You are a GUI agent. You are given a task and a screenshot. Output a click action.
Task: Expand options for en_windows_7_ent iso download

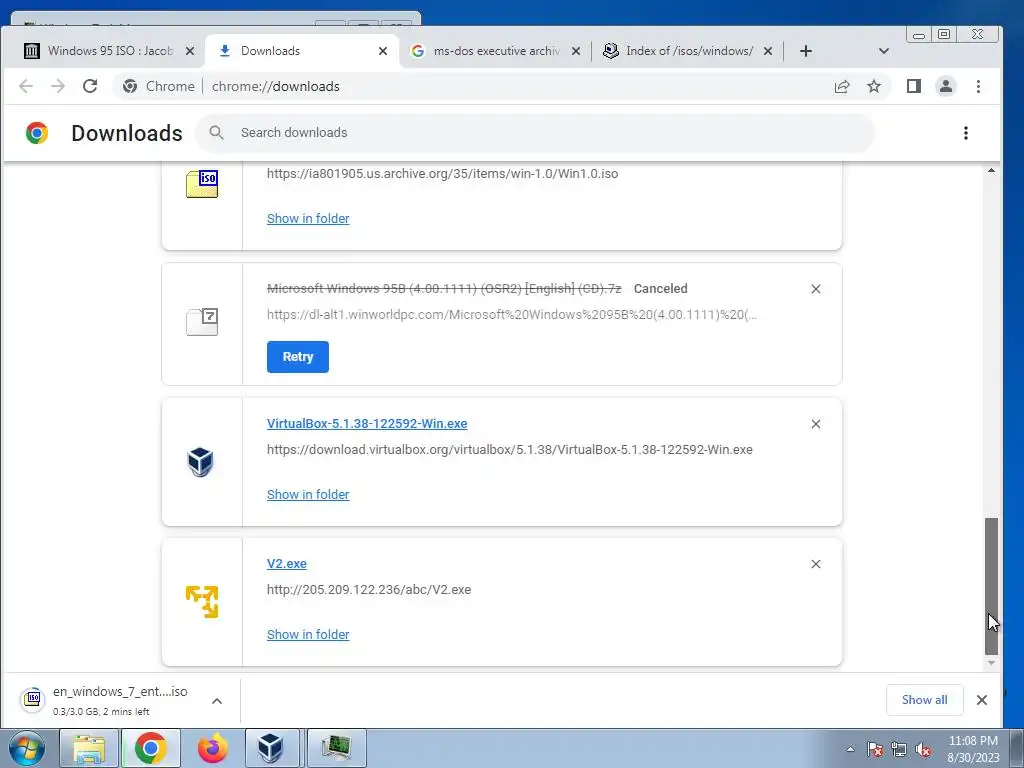pyautogui.click(x=217, y=701)
